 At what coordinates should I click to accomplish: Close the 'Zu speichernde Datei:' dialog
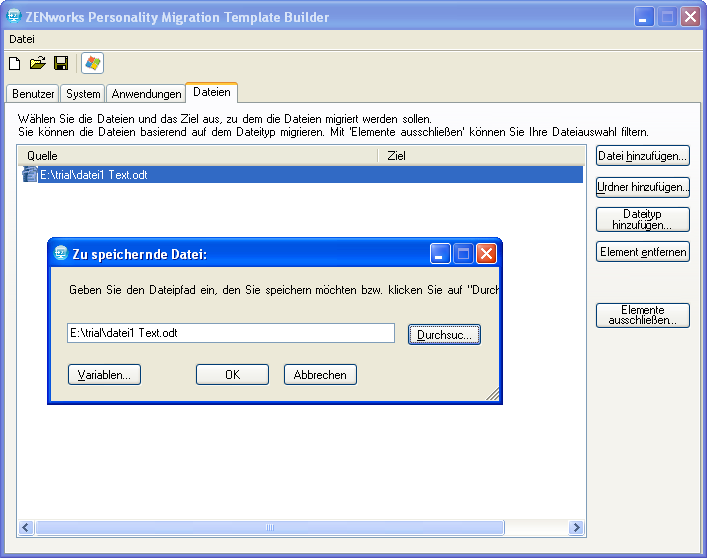pyautogui.click(x=487, y=253)
